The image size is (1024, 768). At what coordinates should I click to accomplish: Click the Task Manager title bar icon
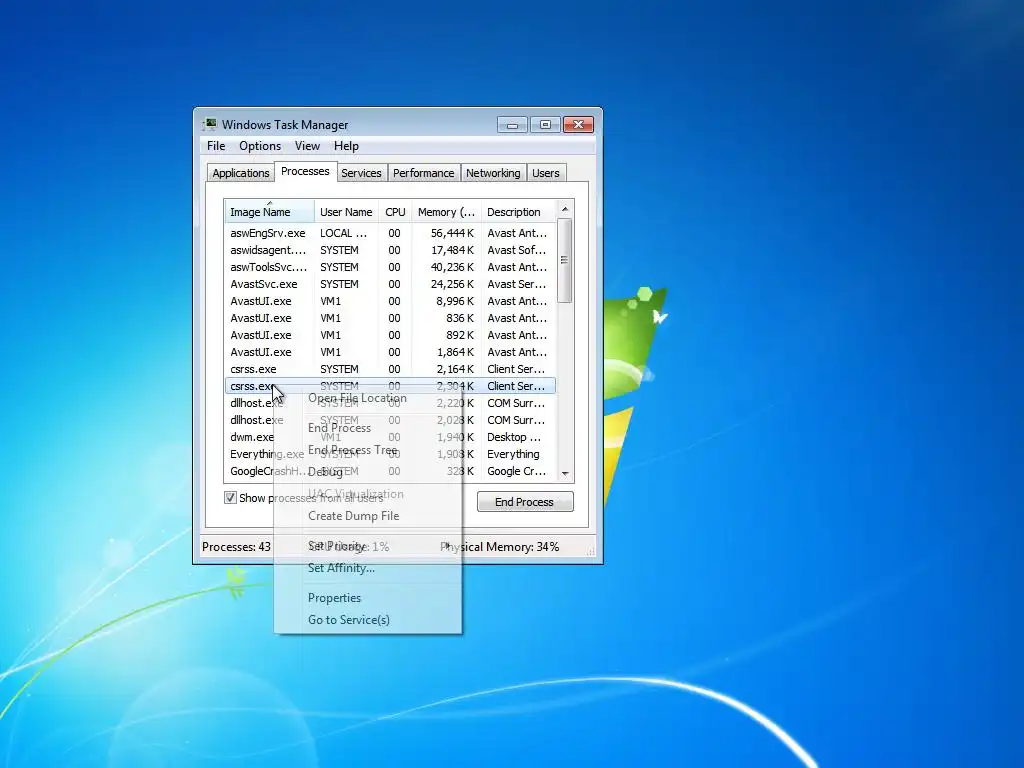(209, 124)
